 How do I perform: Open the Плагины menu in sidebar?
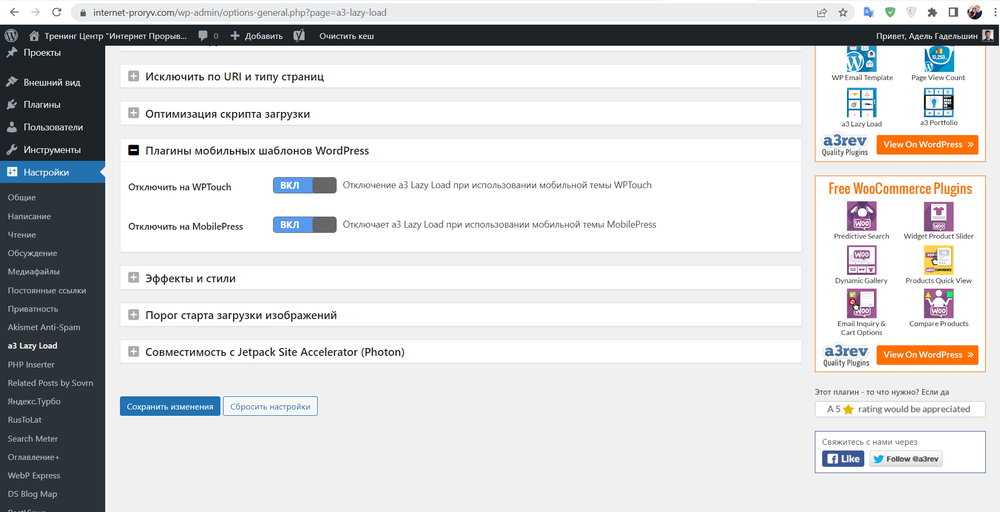click(42, 104)
